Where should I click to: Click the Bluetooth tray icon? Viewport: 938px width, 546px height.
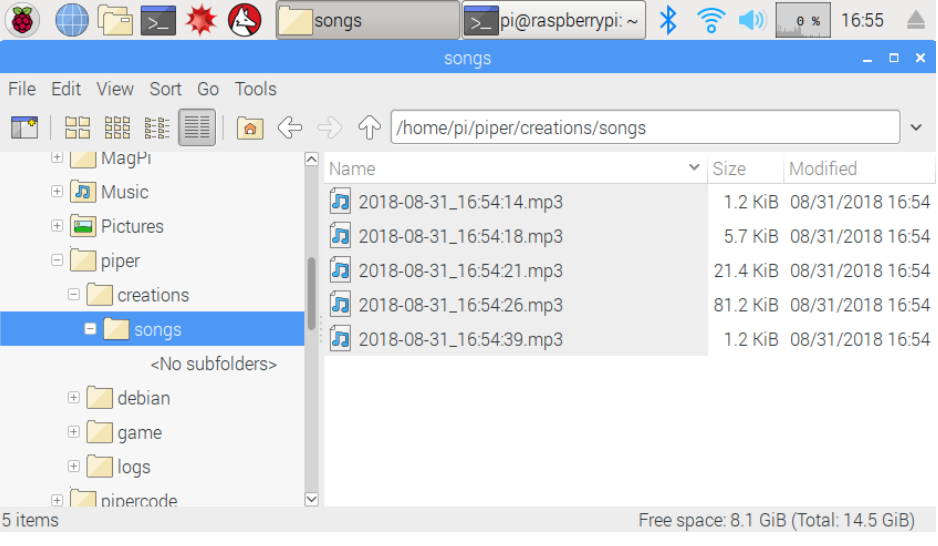pos(668,20)
